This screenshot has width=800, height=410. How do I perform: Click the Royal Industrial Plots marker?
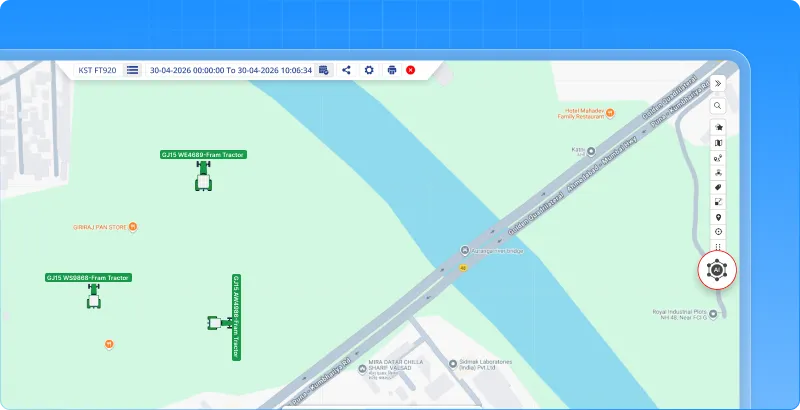click(x=714, y=315)
